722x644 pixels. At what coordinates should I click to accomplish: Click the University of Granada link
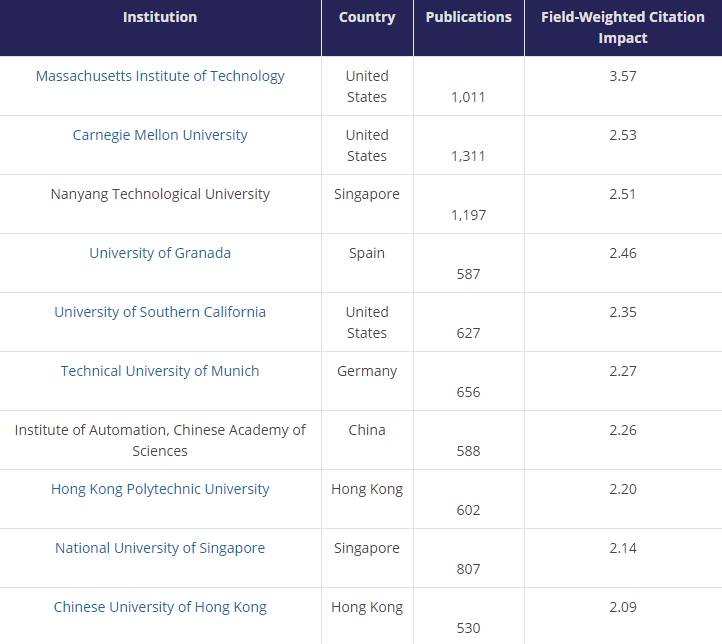(160, 253)
